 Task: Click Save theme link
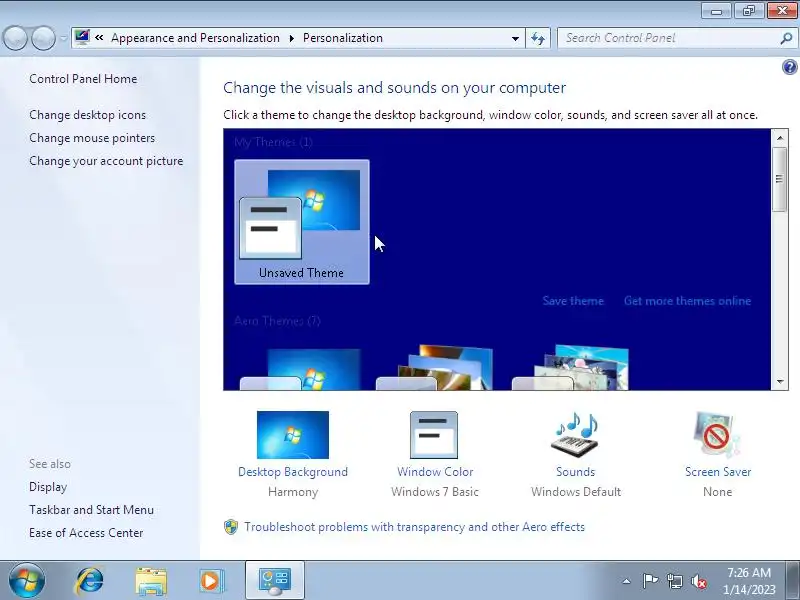573,301
